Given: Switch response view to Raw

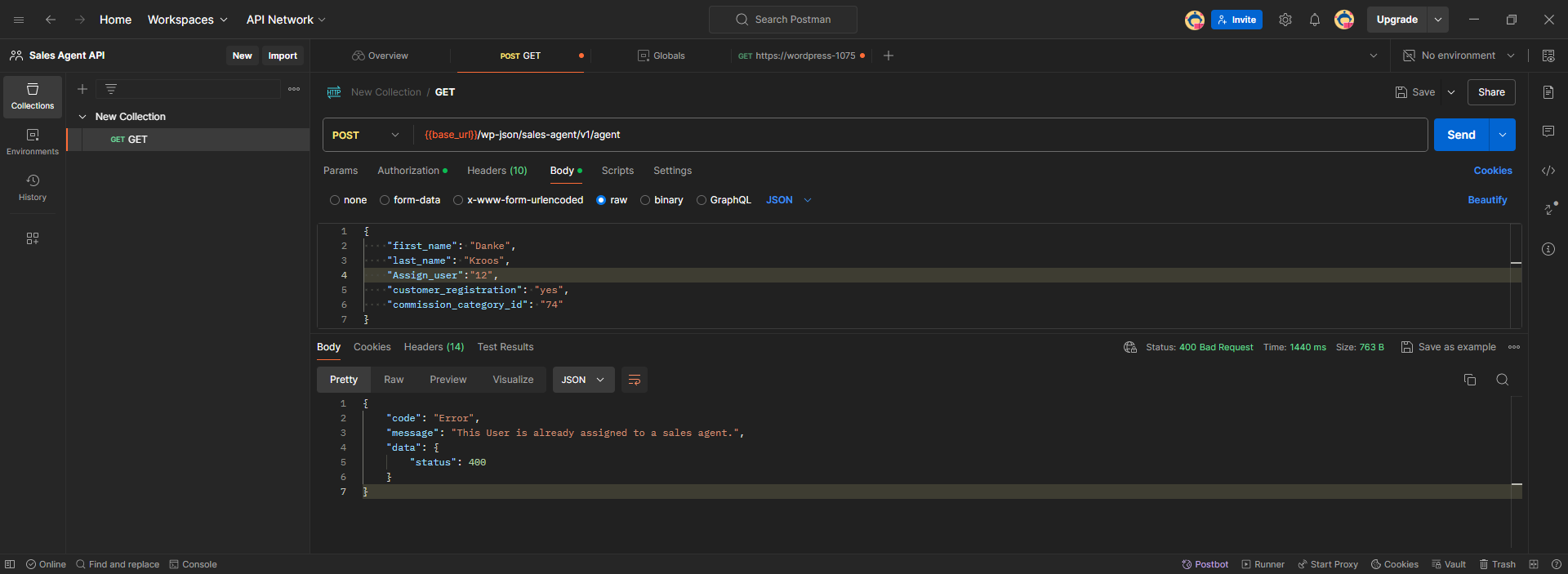Looking at the screenshot, I should (394, 380).
